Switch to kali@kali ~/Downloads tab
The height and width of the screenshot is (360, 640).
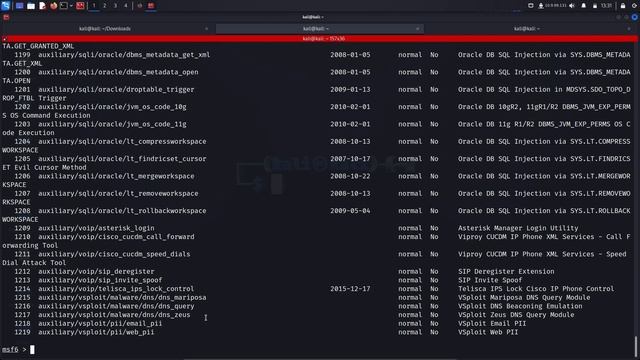click(x=105, y=29)
